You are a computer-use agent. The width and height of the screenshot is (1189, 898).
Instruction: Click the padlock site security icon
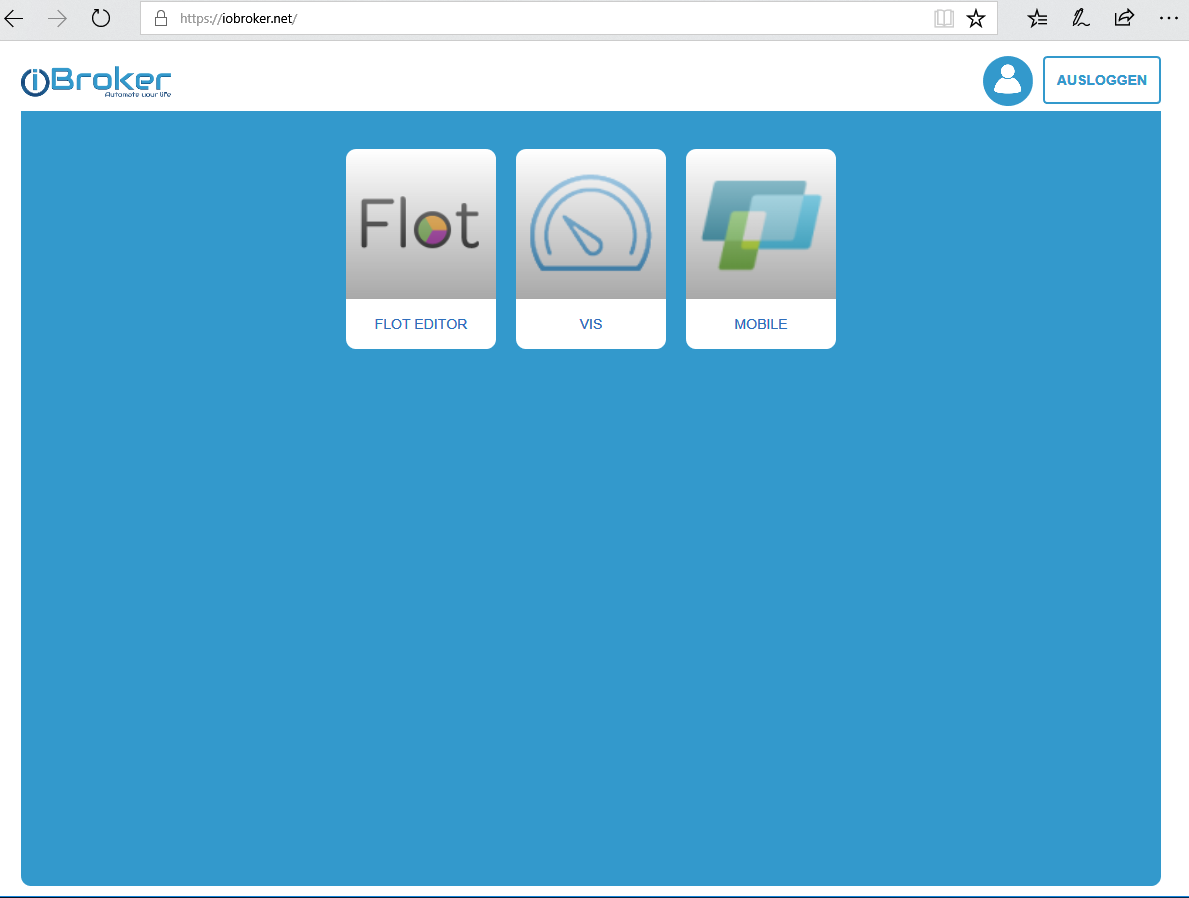pos(161,18)
